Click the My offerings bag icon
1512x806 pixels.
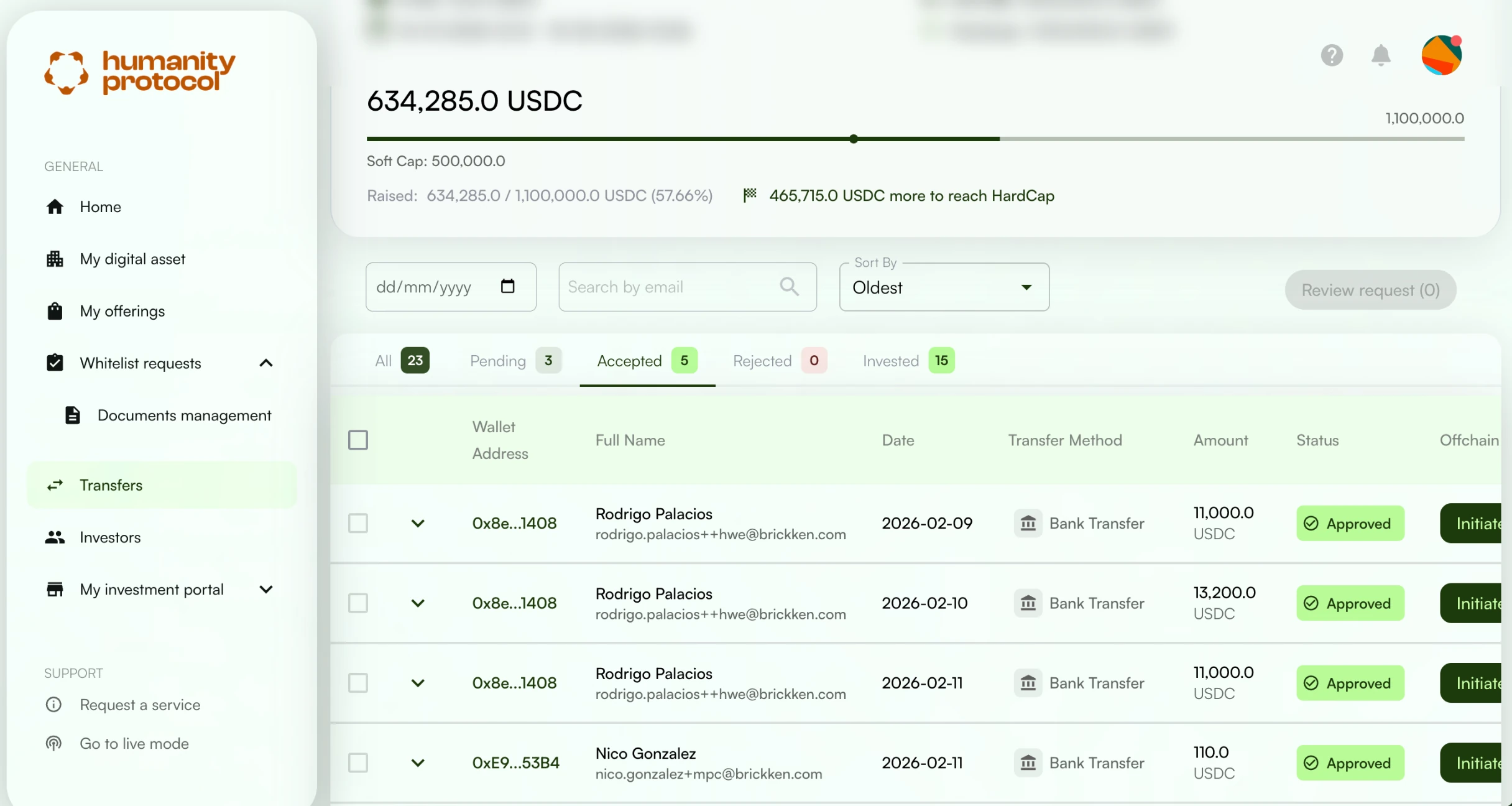[55, 311]
